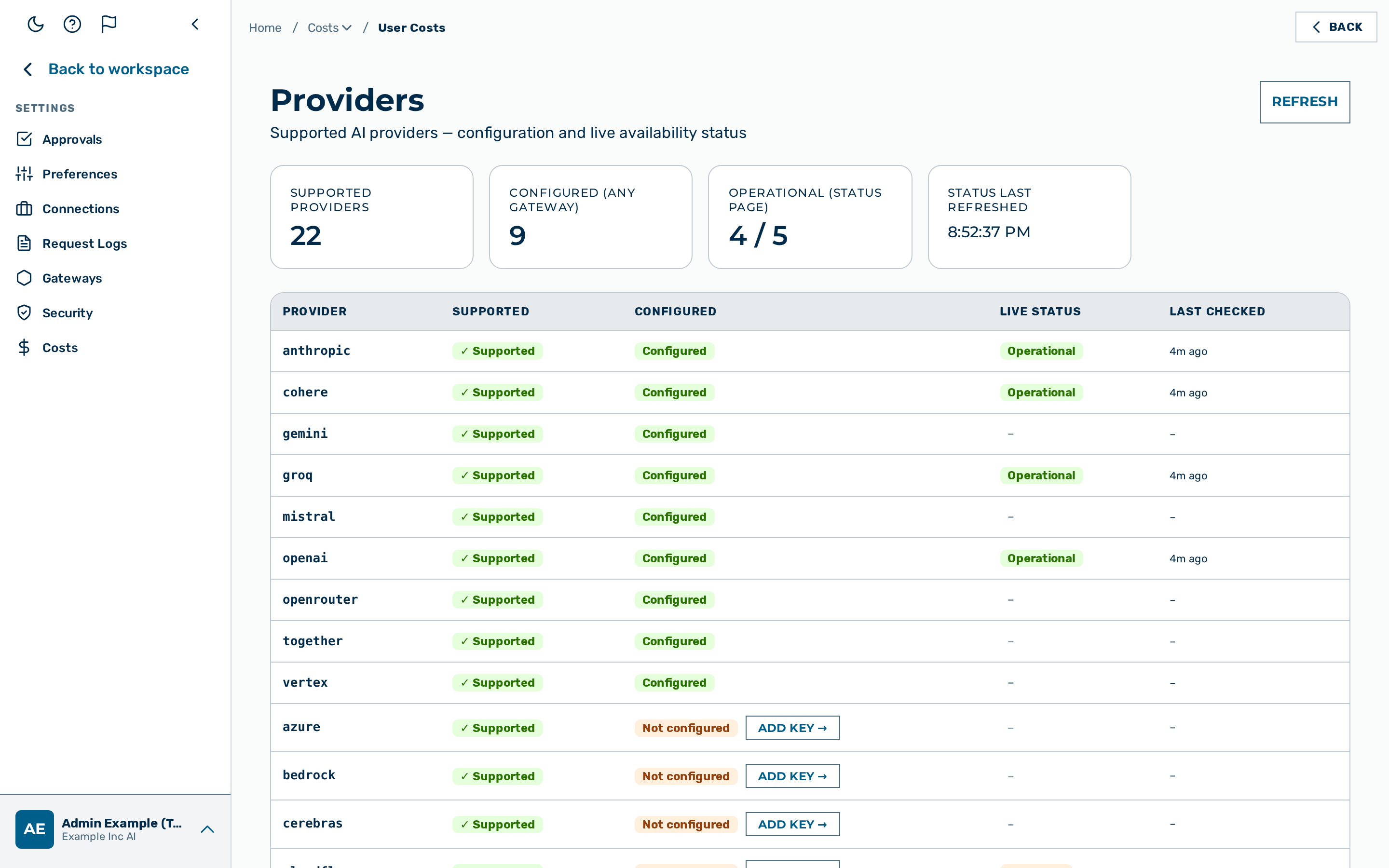This screenshot has height=868, width=1389.
Task: Click the Preferences sliders icon
Action: point(24,174)
